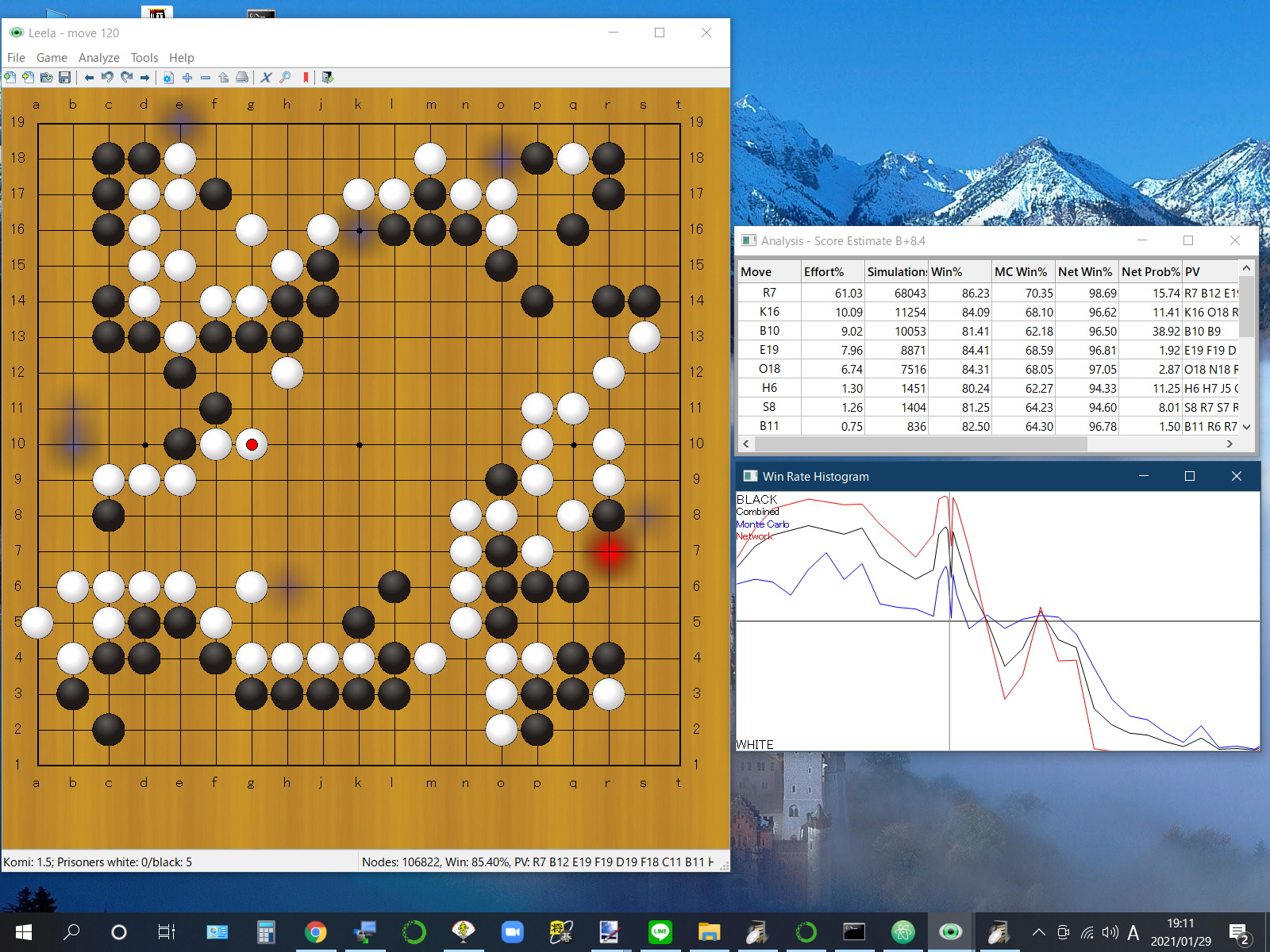
Task: Select the K16 row in the Analysis table
Action: [x=769, y=312]
